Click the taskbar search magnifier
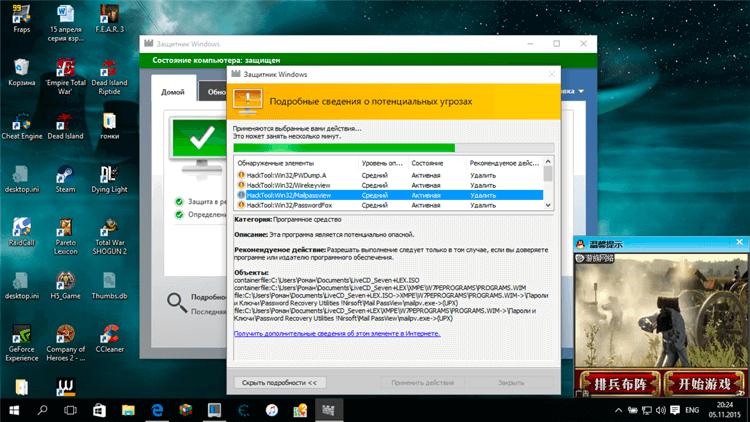750x422 pixels. [42, 410]
